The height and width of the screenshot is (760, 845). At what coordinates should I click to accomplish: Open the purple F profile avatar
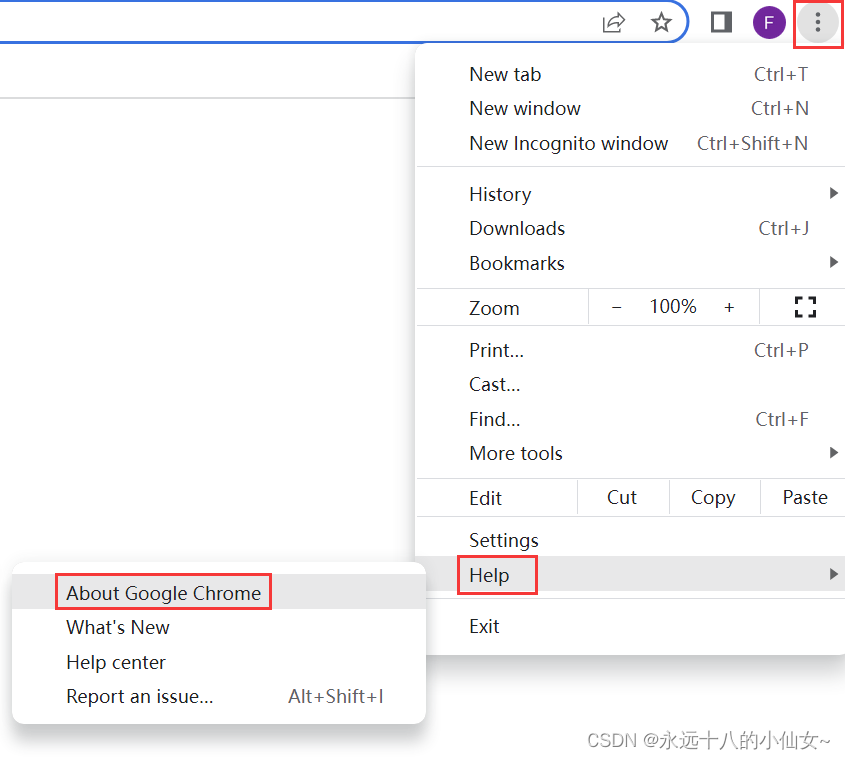coord(769,23)
